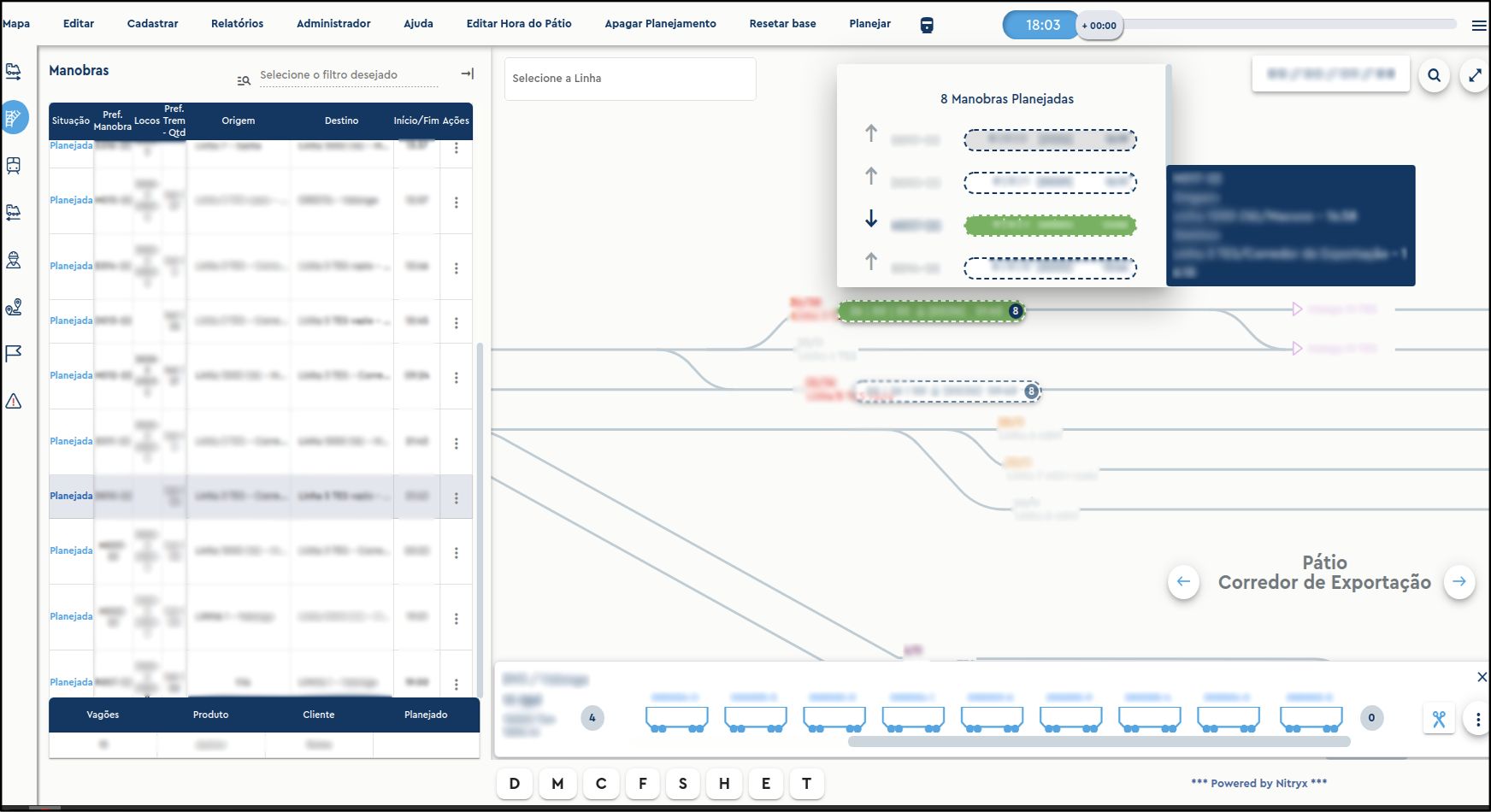Click the train icon beside Planejar
1491x812 pixels.
pyautogui.click(x=927, y=25)
